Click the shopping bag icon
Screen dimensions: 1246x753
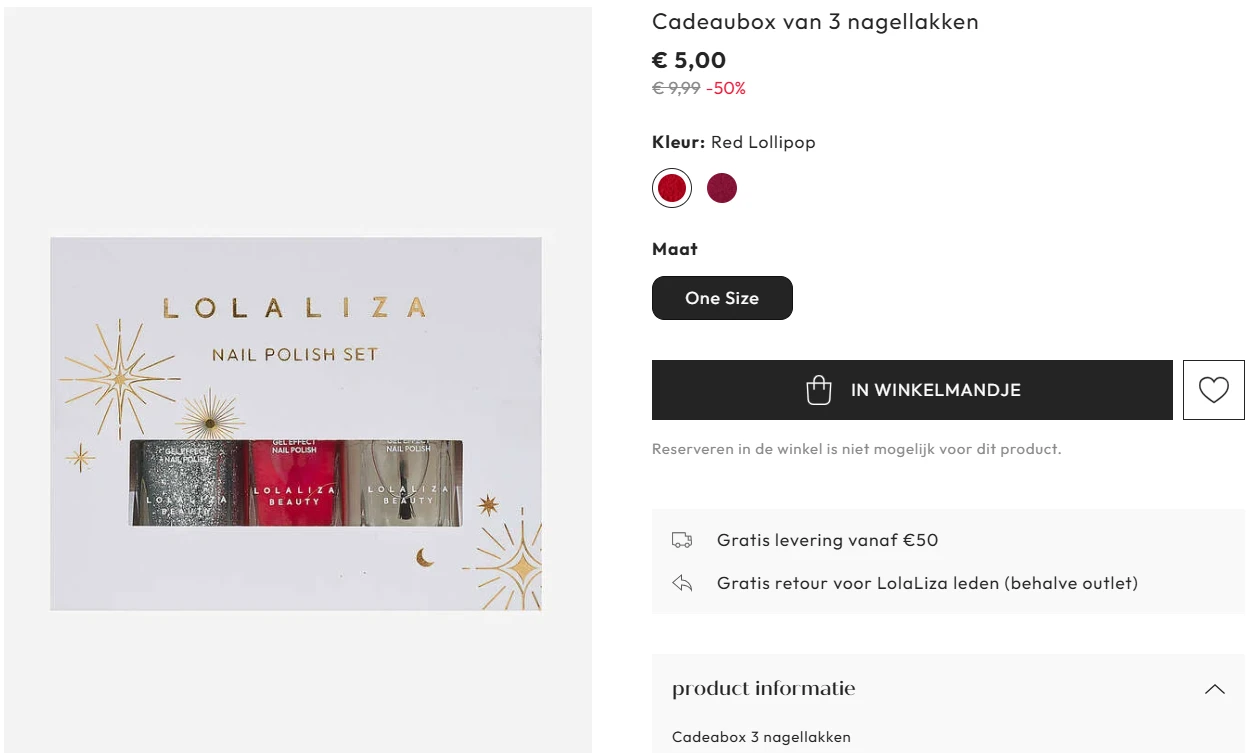(x=819, y=390)
